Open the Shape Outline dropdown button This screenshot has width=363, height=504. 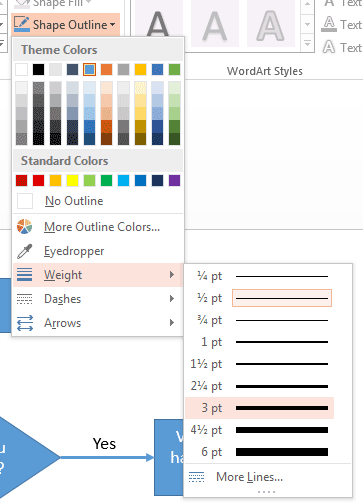(65, 24)
